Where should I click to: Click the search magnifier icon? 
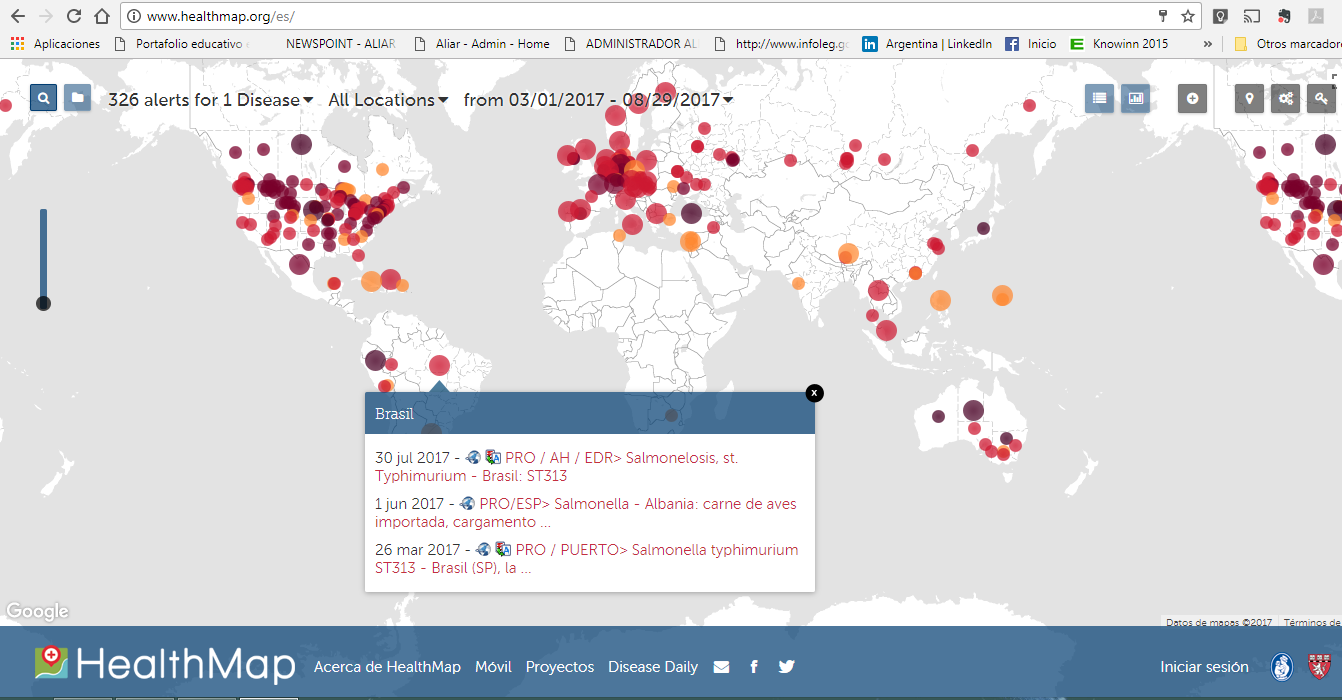(44, 98)
